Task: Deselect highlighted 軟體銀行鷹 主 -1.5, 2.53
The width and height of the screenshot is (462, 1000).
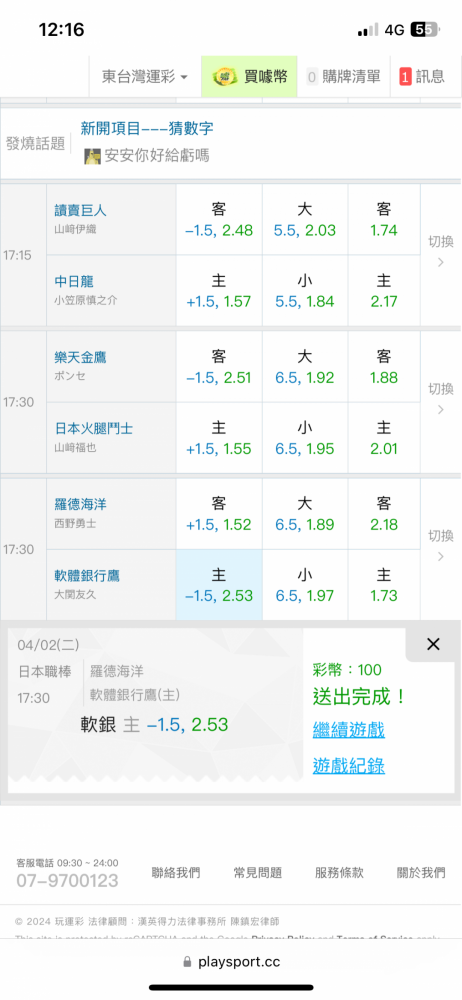Action: [x=219, y=585]
